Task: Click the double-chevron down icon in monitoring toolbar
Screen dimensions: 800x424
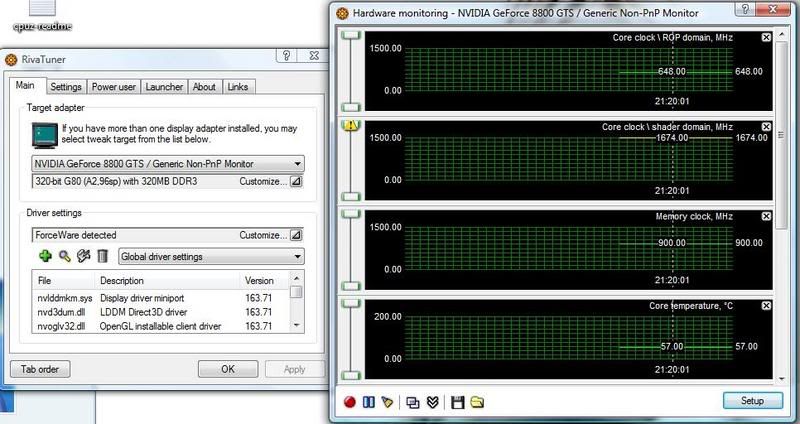Action: tap(433, 403)
